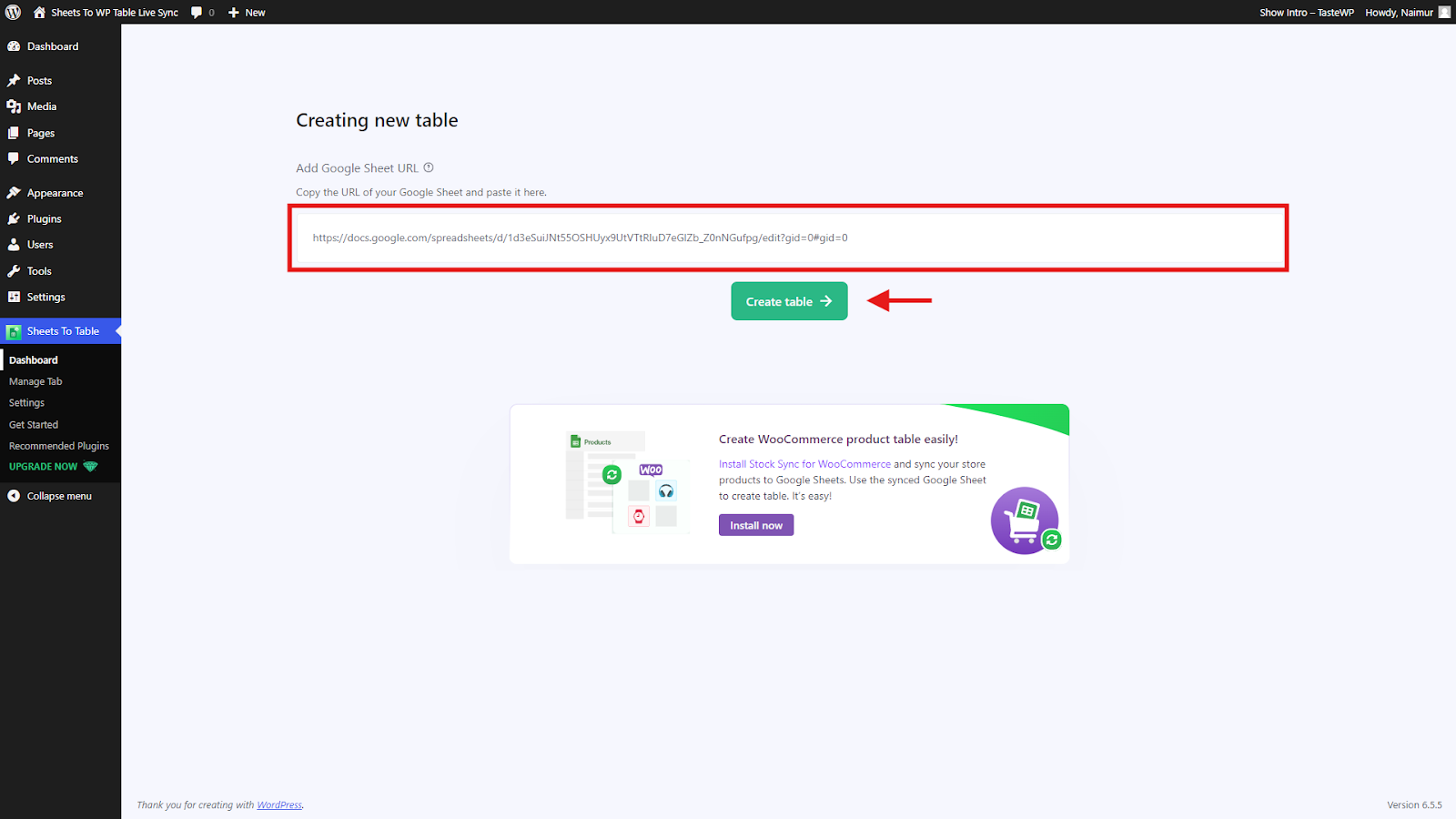The height and width of the screenshot is (819, 1456).
Task: Open Get Started submenu item
Action: (34, 425)
